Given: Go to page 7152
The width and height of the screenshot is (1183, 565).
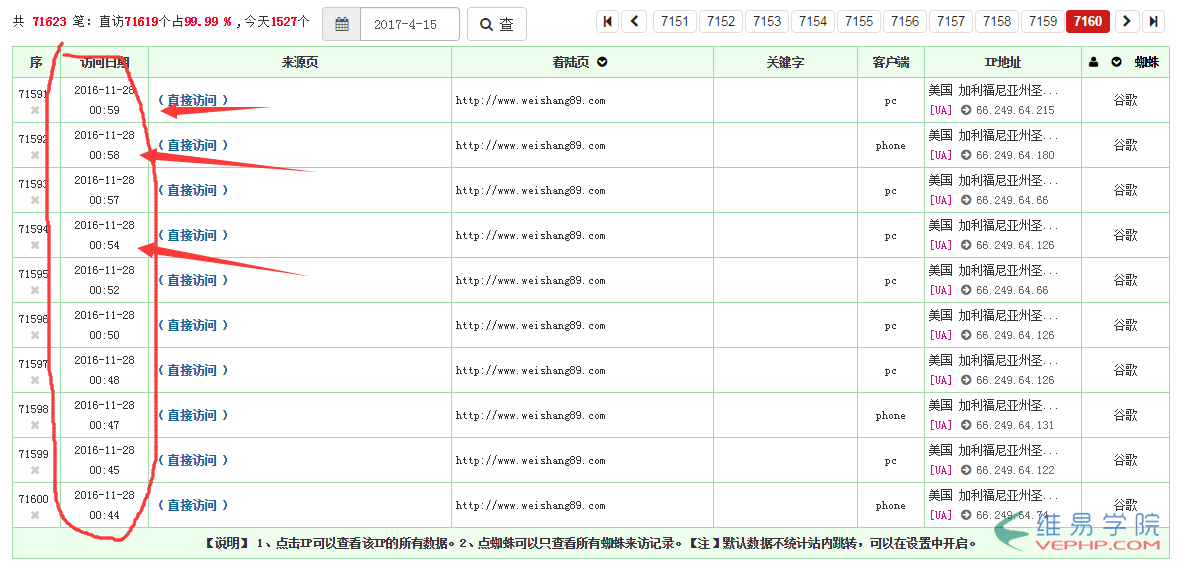Looking at the screenshot, I should [x=721, y=21].
